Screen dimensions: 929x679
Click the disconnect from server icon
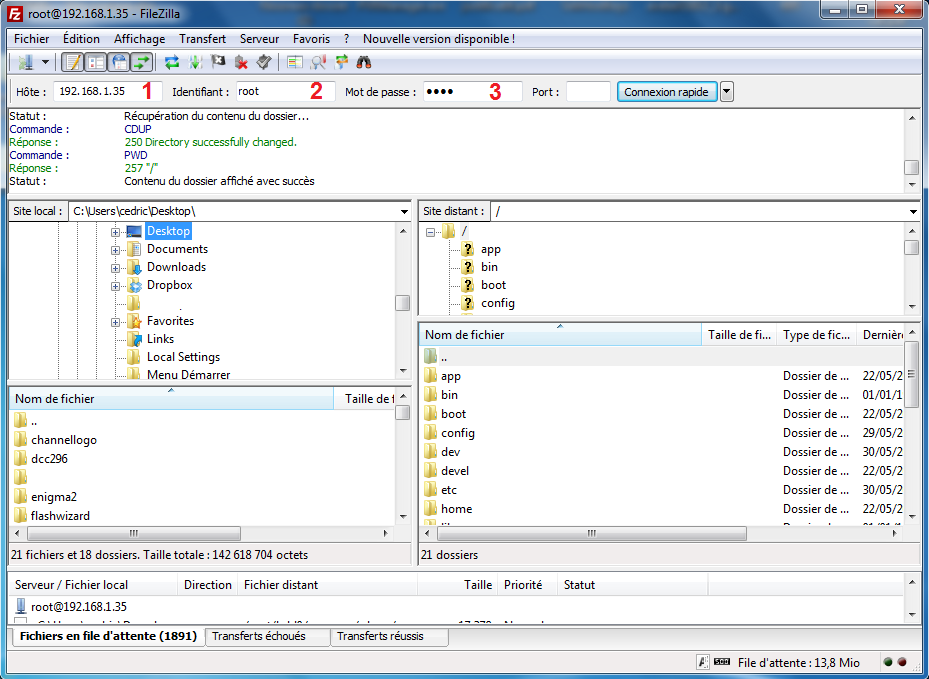click(241, 62)
